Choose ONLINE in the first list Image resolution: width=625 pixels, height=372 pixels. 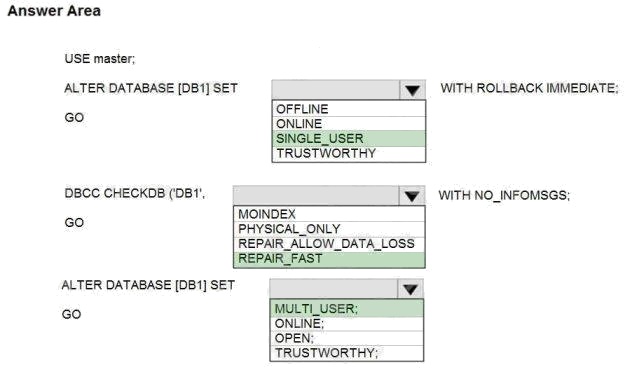[349, 124]
